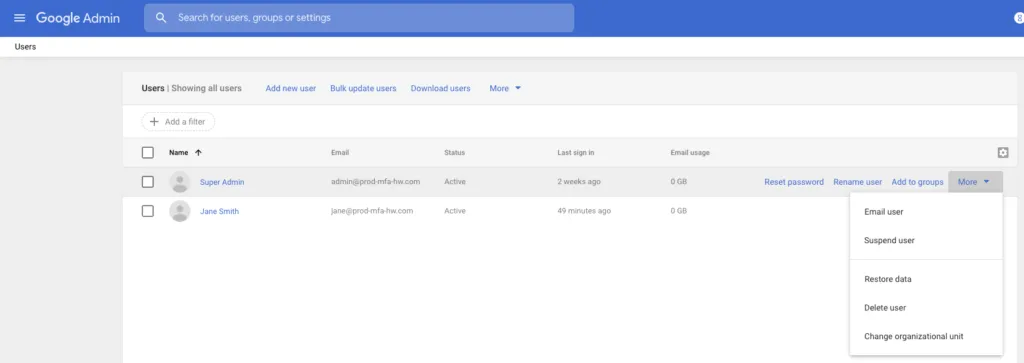
Task: Open account avatar at top right
Action: pyautogui.click(x=1019, y=18)
